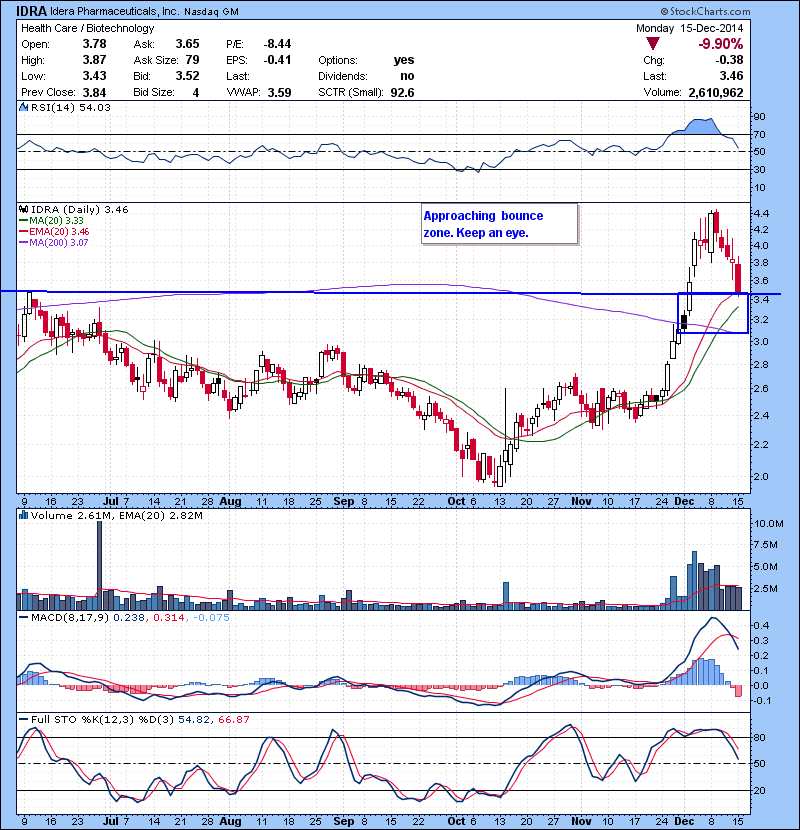This screenshot has width=800, height=830.
Task: Select the Open value 3.78
Action: coord(94,44)
